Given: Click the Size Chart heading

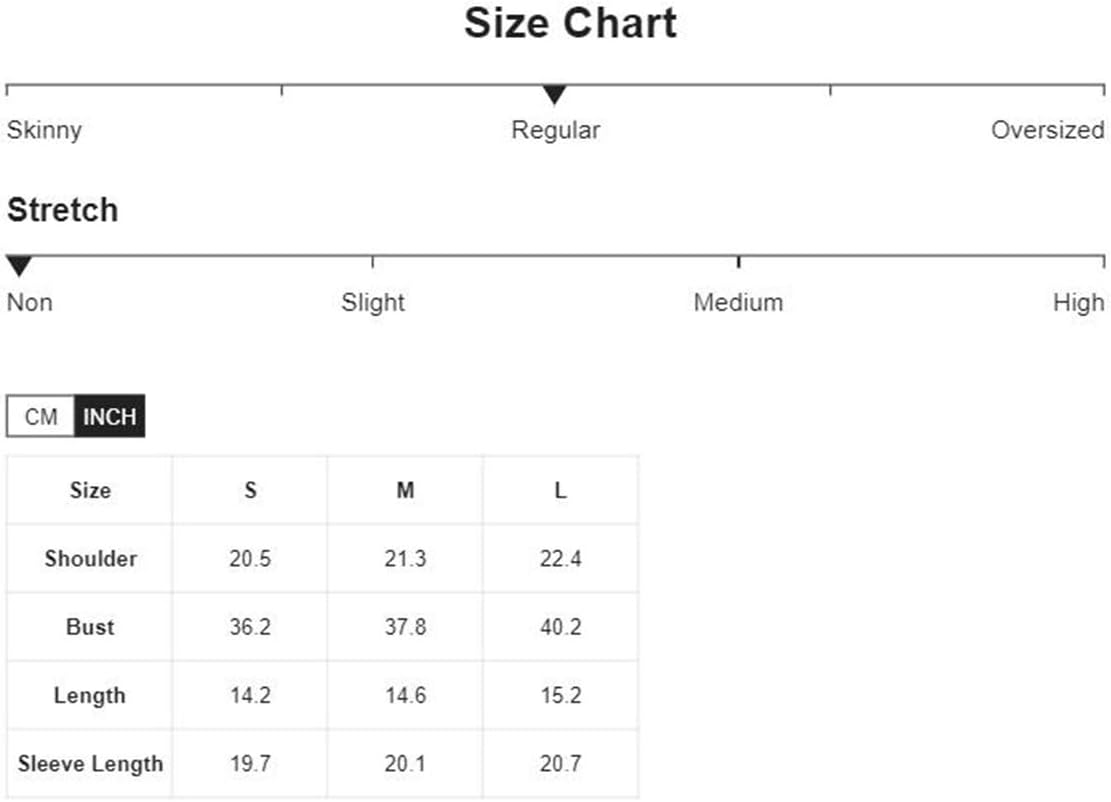Looking at the screenshot, I should pos(570,23).
